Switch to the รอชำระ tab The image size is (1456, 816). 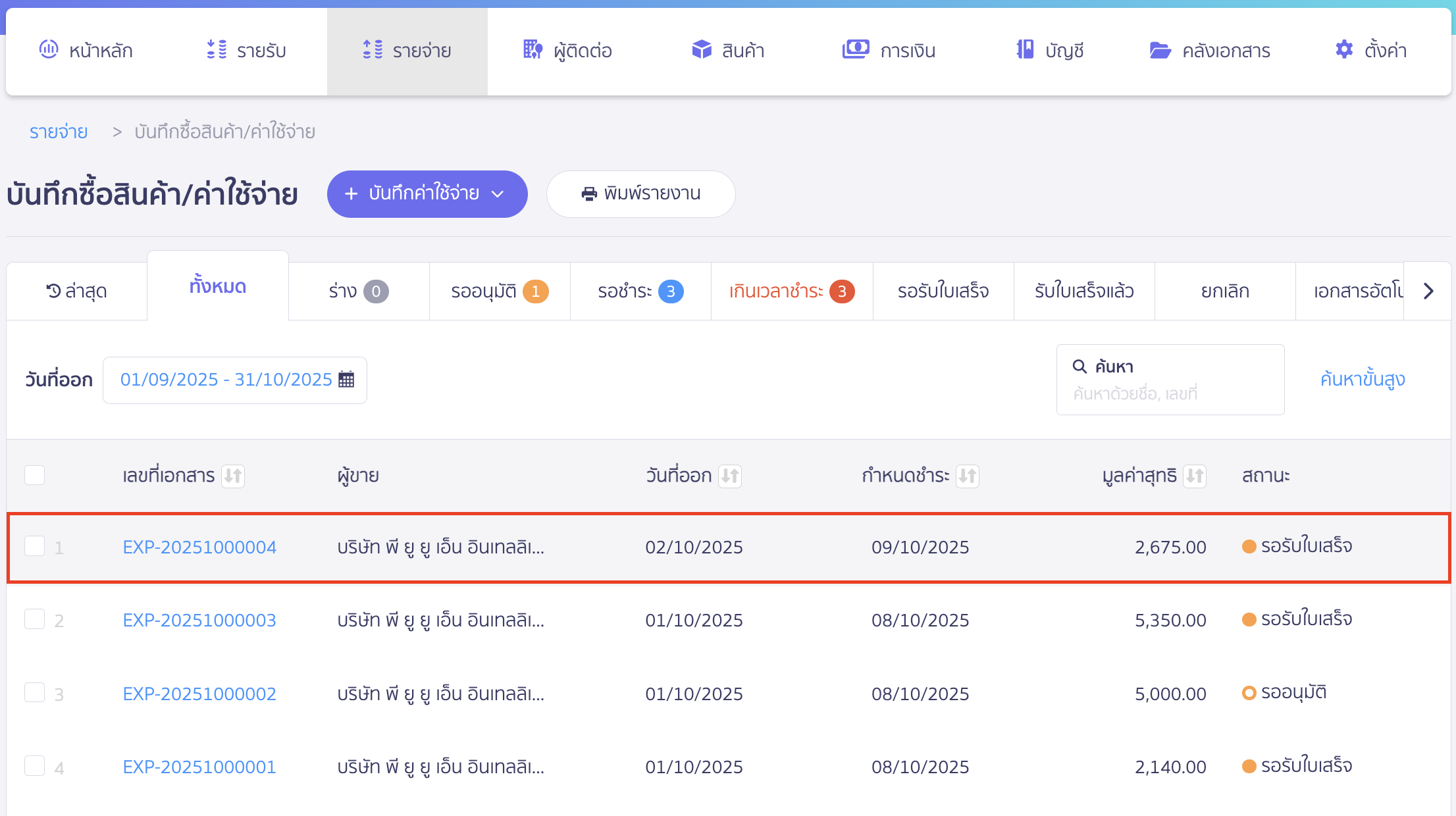coord(640,291)
